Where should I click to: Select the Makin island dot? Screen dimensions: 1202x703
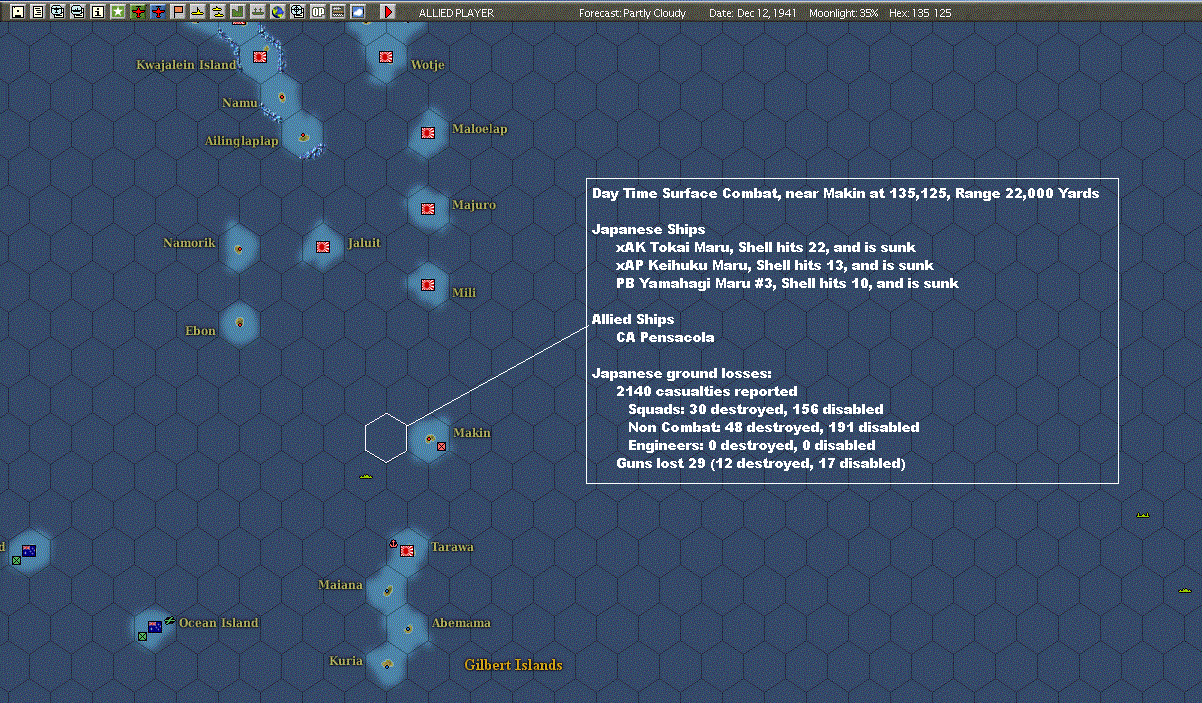(x=429, y=438)
